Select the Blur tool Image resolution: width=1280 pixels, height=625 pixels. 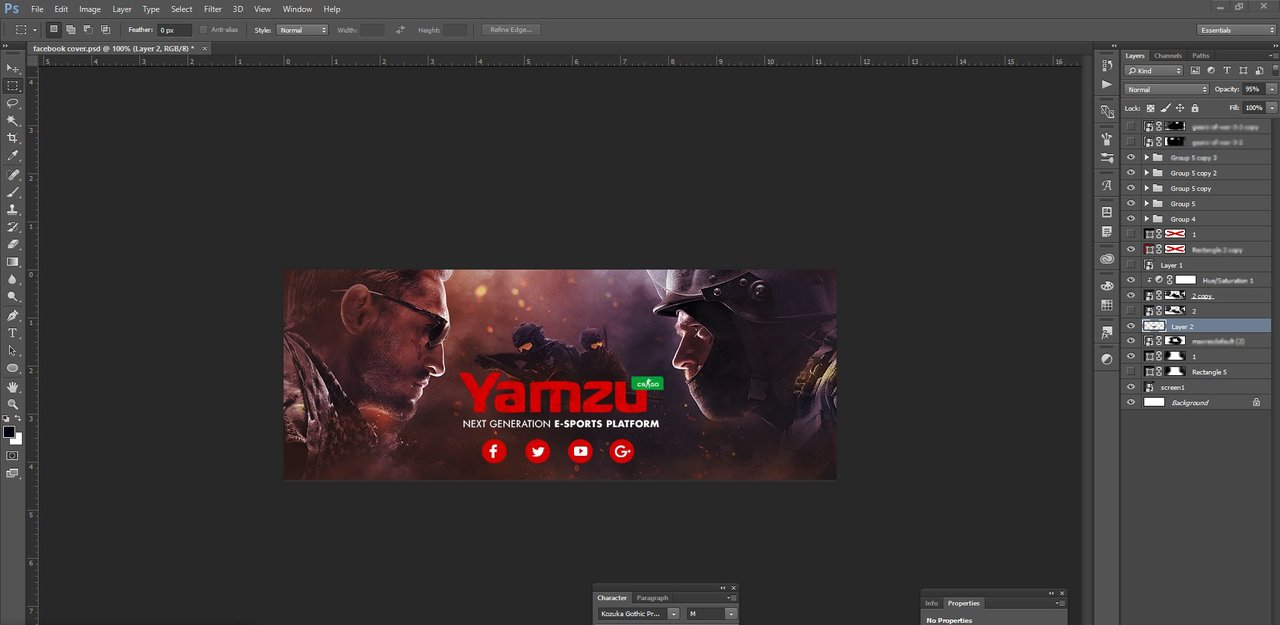coord(13,279)
